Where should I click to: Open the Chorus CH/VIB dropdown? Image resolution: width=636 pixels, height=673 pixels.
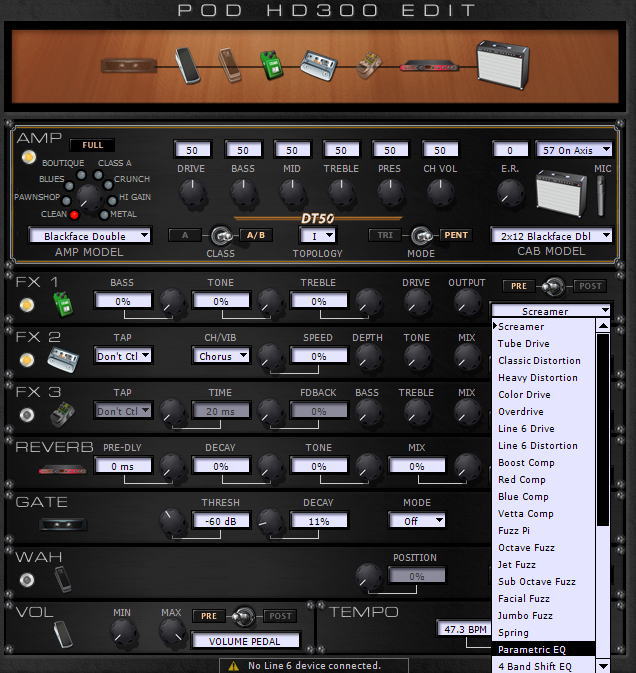(220, 356)
